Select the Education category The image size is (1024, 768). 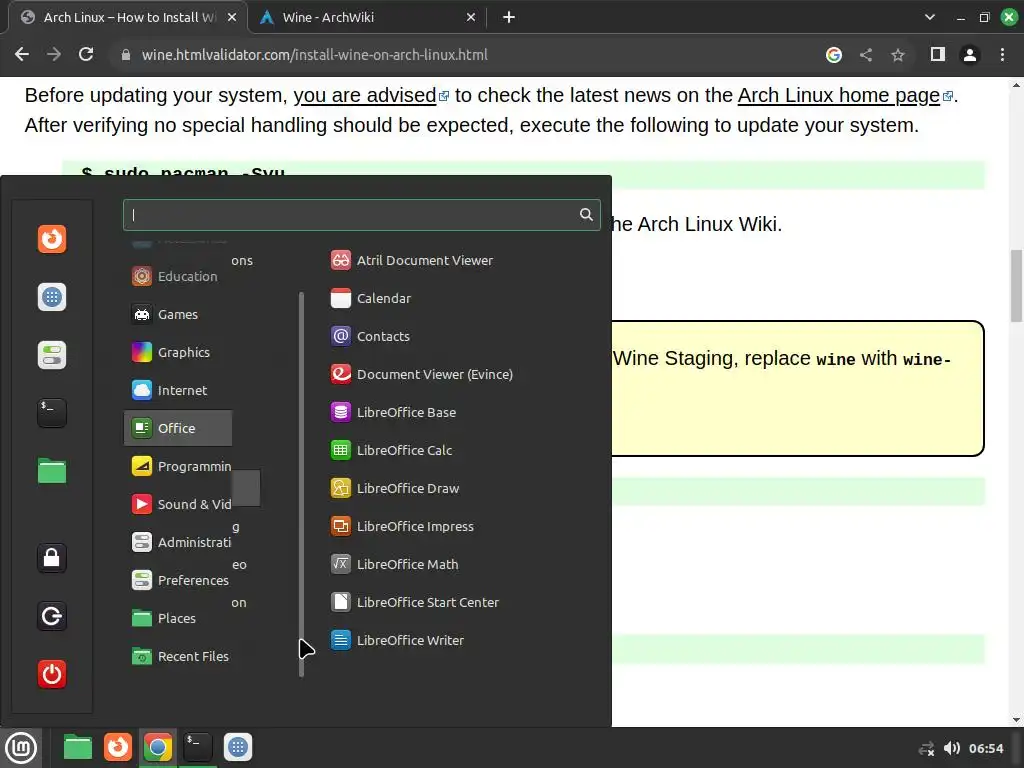pos(177,276)
